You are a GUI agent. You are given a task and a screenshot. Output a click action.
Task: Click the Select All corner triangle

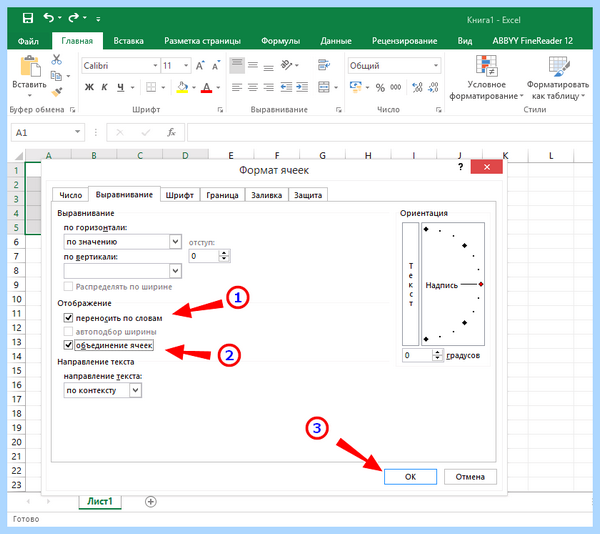[x=18, y=155]
